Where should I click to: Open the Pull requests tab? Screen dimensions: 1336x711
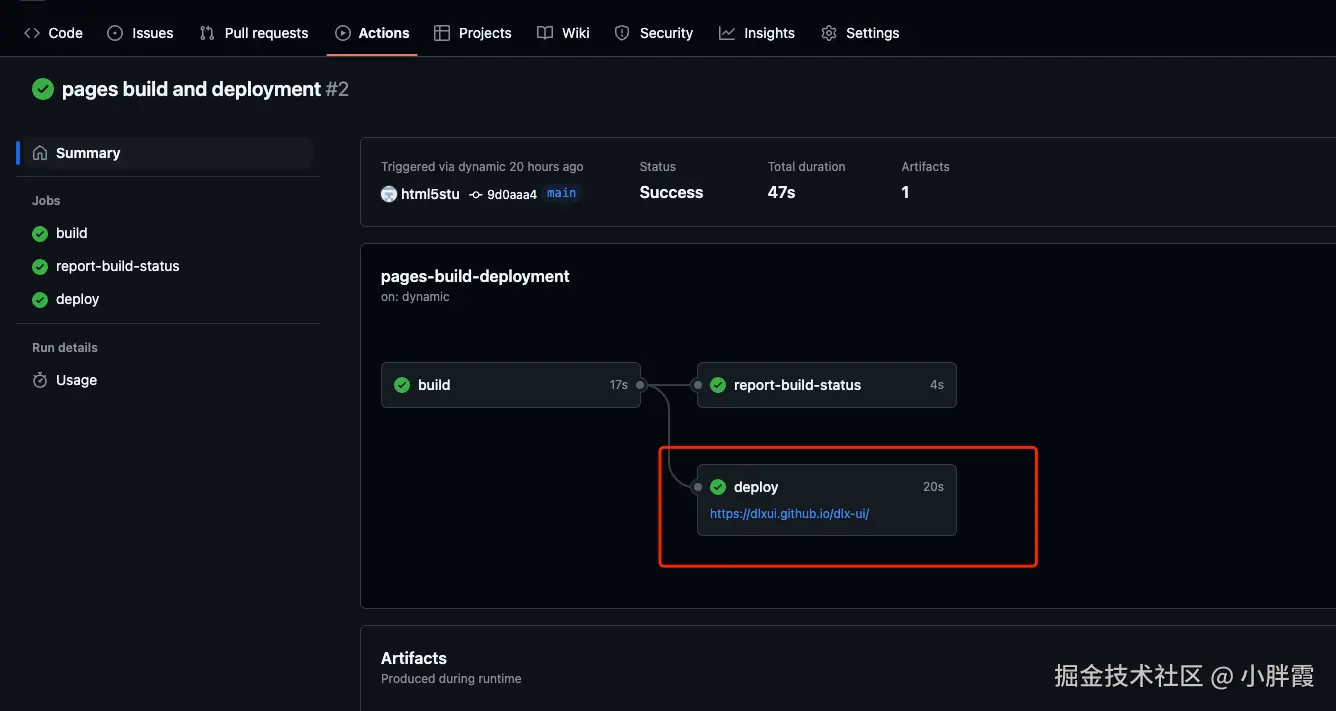coord(254,33)
